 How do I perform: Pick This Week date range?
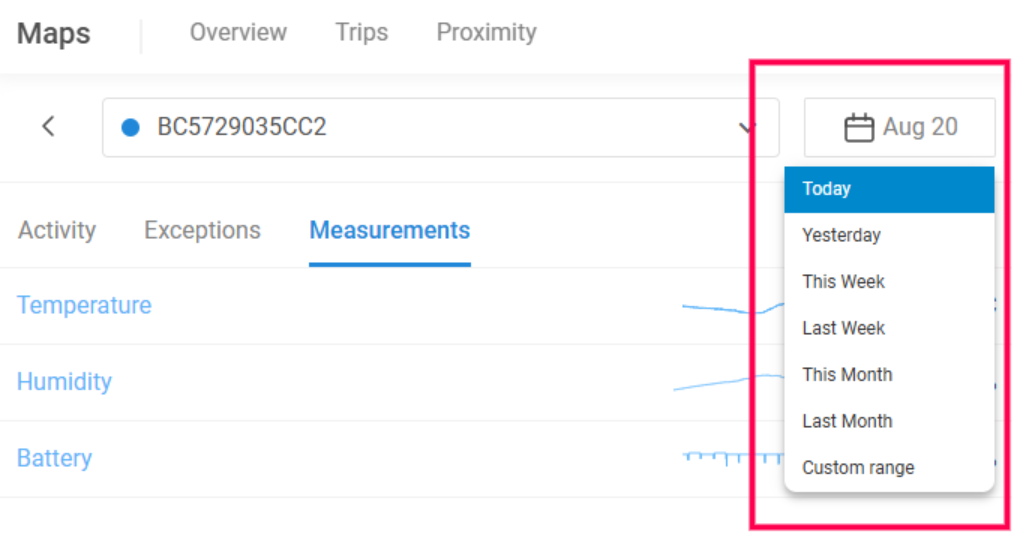point(889,282)
